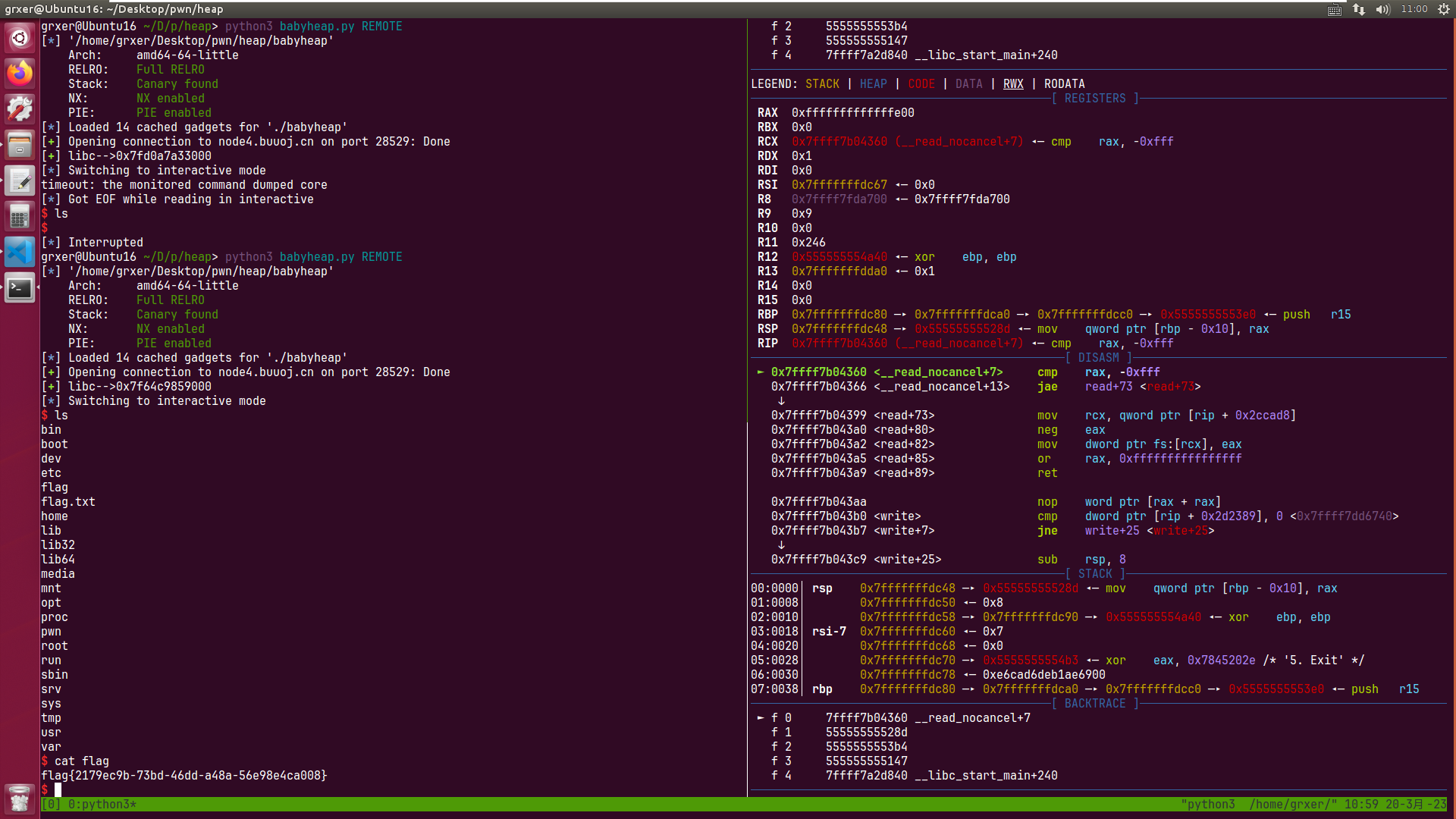
Task: Click the libc-->0x7fd0a7a33000 line
Action: click(x=127, y=155)
